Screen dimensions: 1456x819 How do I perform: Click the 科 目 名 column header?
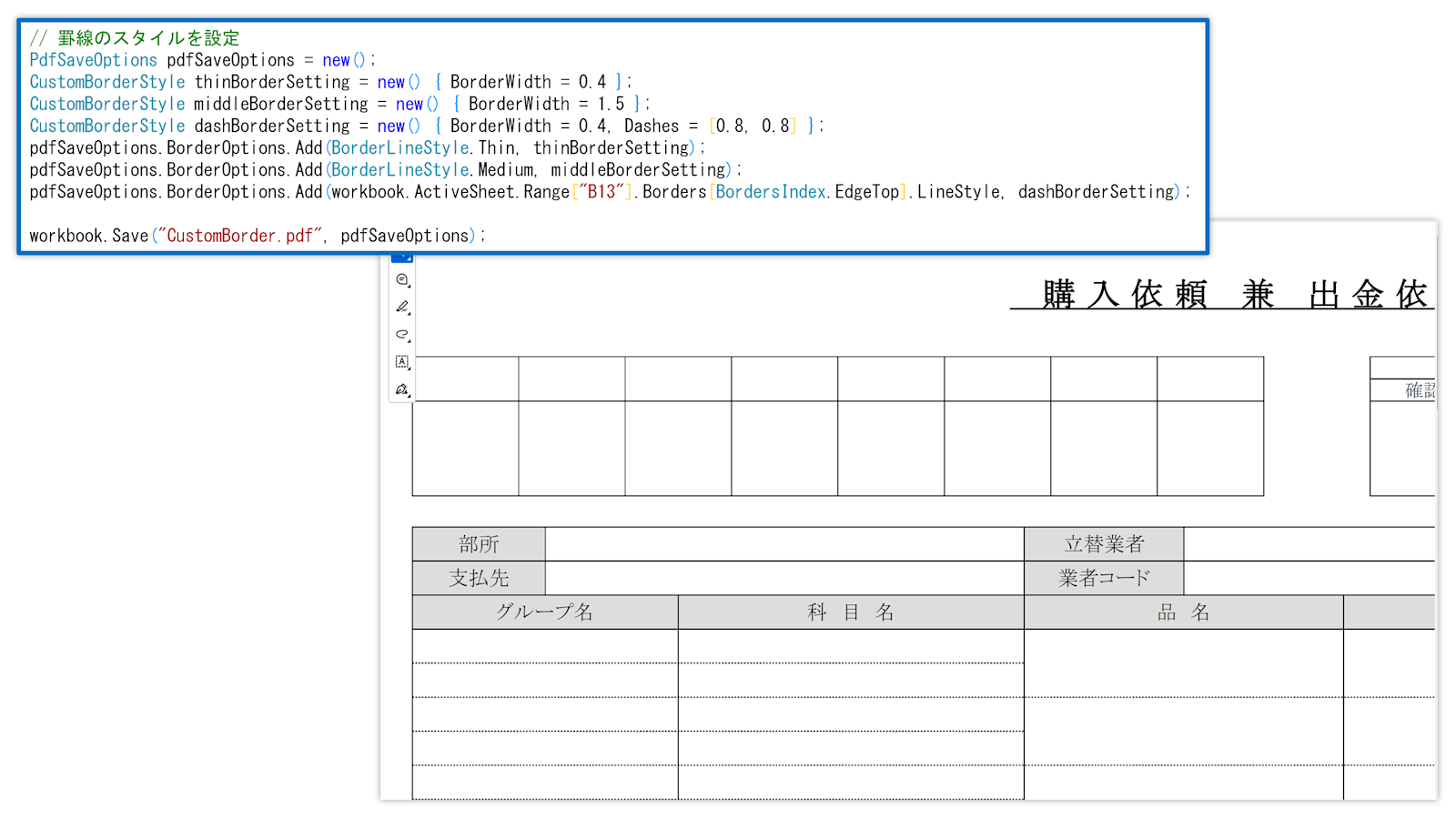(x=851, y=612)
